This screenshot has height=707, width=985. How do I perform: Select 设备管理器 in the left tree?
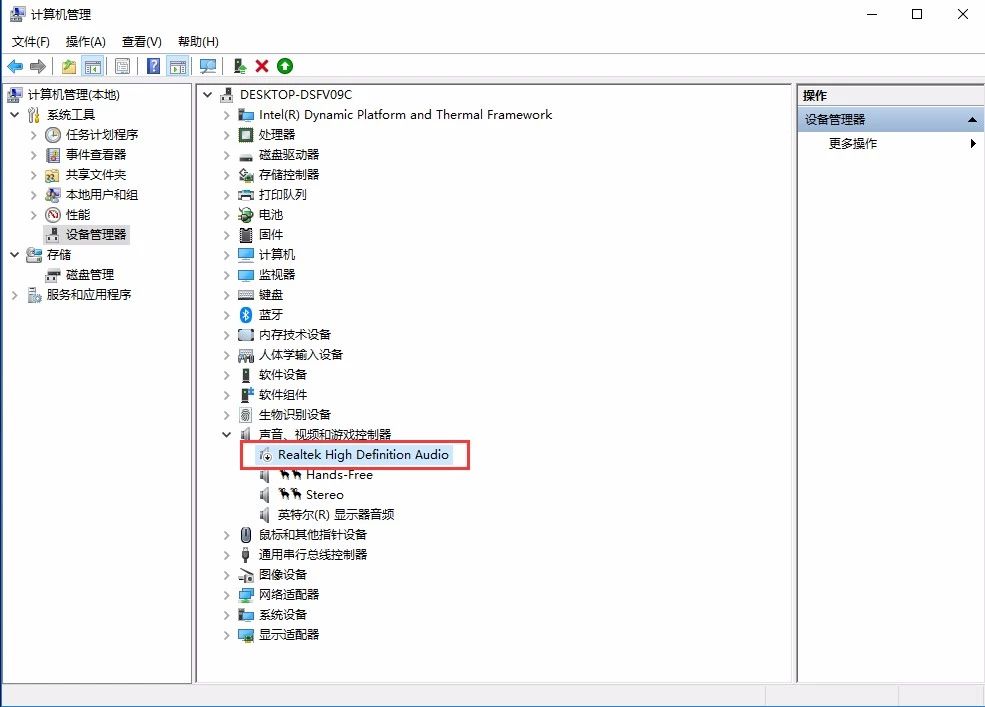pos(95,234)
